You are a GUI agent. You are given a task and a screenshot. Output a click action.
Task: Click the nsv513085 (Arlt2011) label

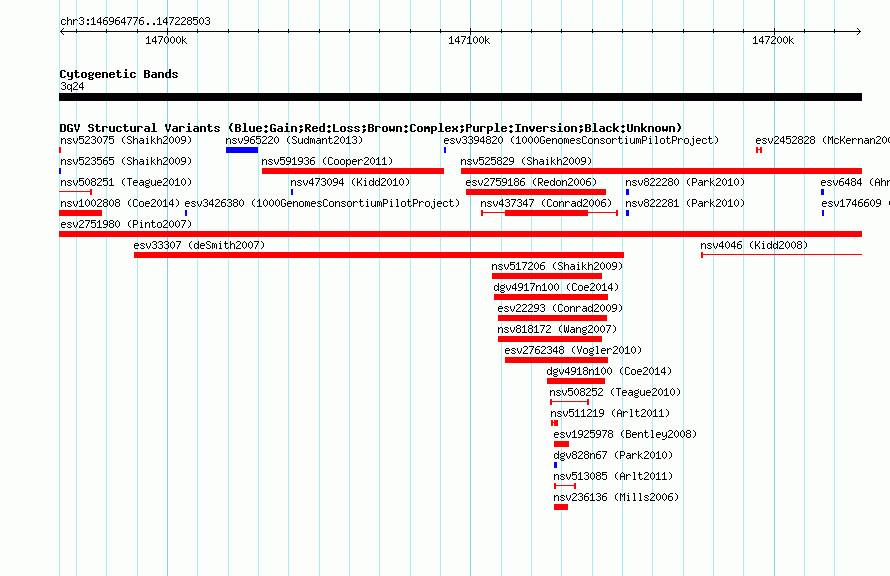point(613,476)
